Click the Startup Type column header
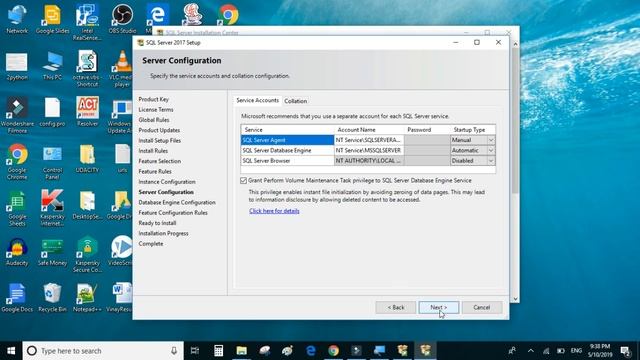The image size is (640, 360). (x=473, y=130)
